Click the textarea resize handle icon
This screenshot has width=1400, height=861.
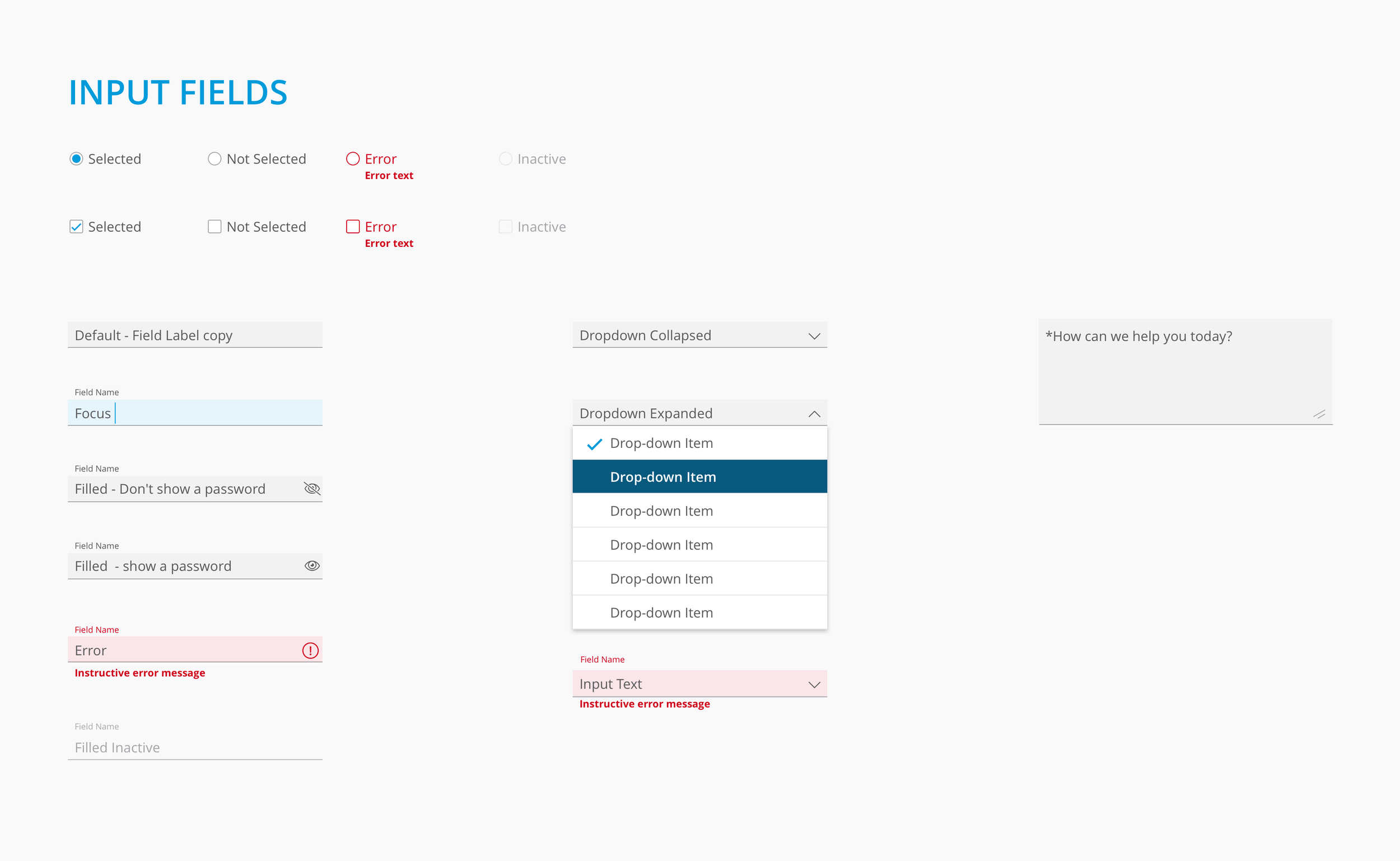pyautogui.click(x=1319, y=414)
